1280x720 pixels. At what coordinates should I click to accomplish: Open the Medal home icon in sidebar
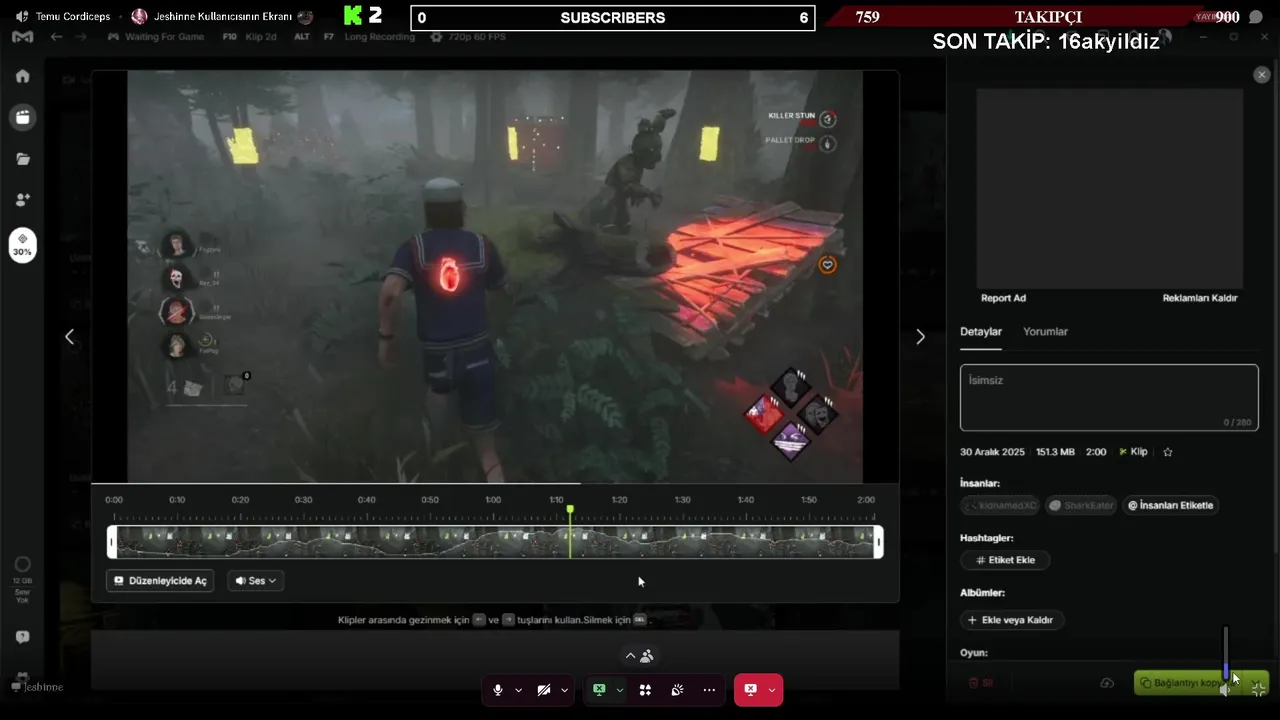click(x=22, y=76)
